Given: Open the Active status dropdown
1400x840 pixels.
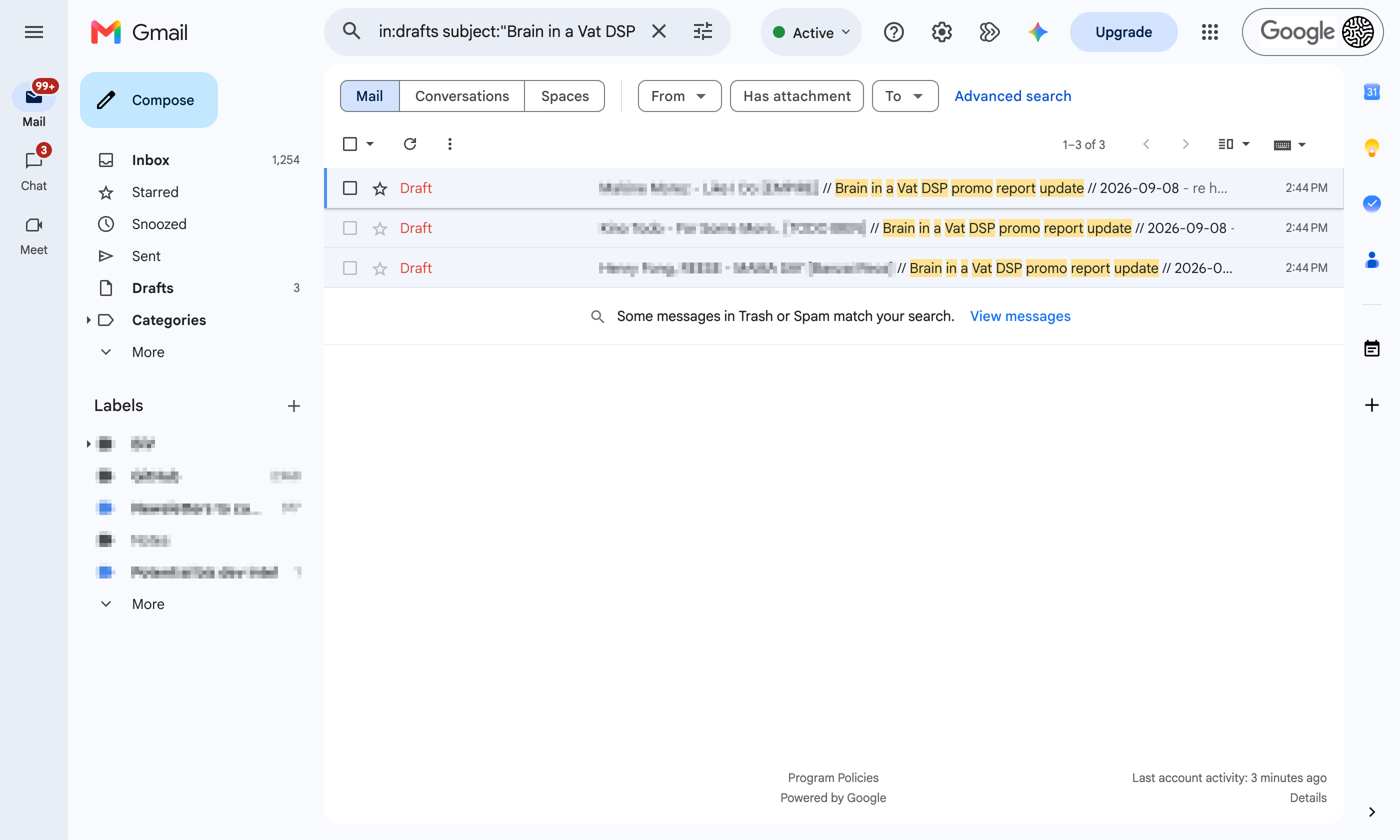Looking at the screenshot, I should click(811, 32).
